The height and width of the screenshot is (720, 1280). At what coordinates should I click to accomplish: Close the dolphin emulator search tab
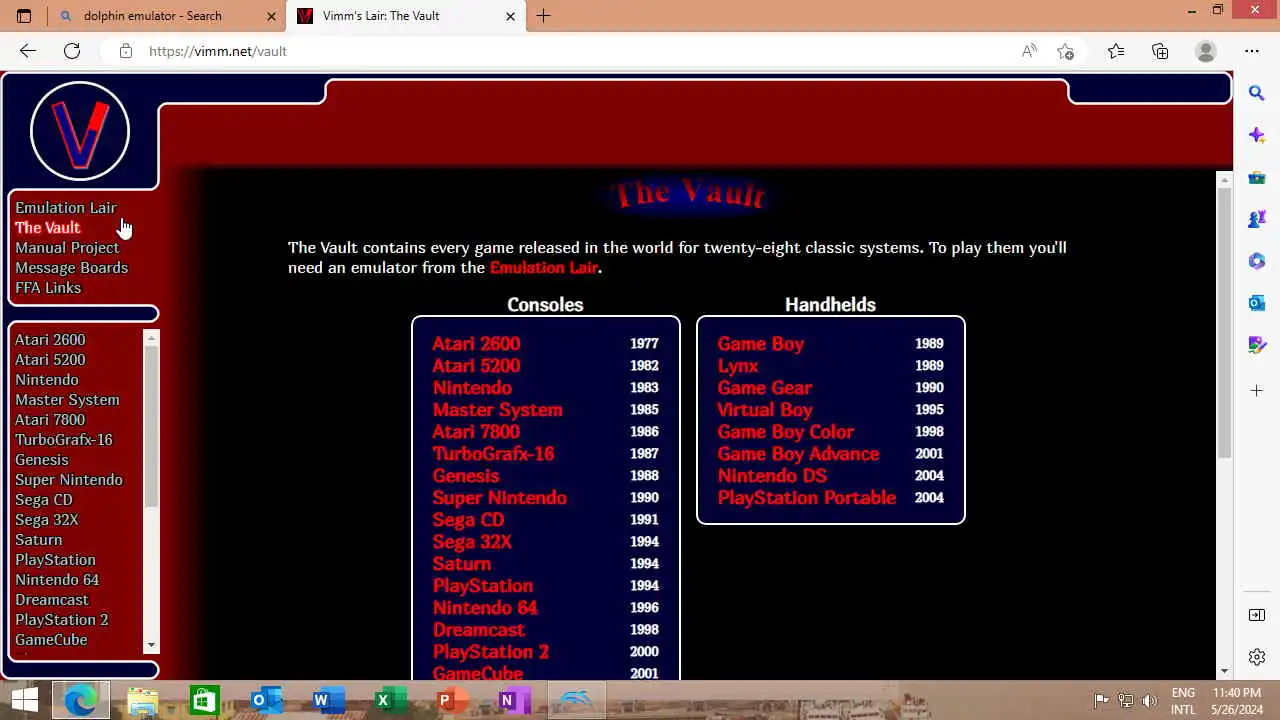(271, 16)
